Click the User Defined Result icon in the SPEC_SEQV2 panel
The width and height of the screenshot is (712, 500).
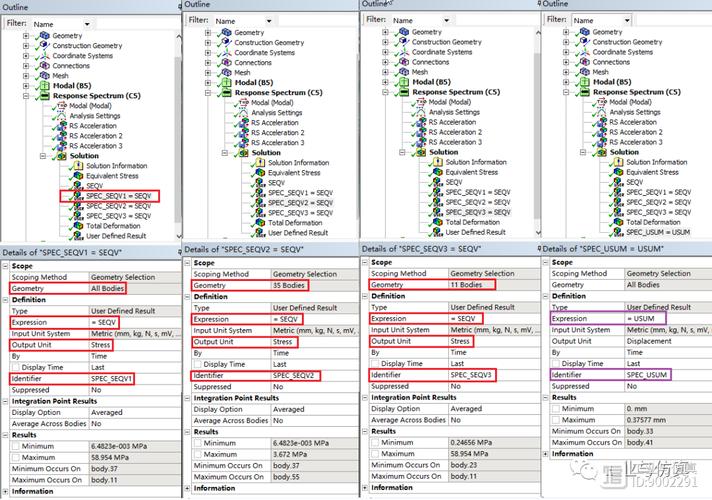(x=260, y=233)
